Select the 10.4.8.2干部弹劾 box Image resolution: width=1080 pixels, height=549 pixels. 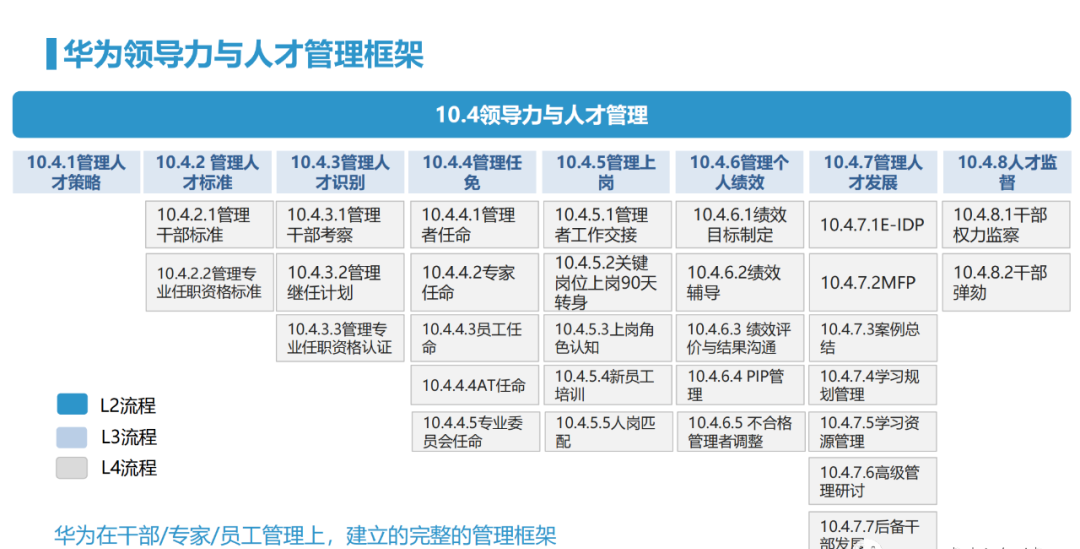(1006, 282)
